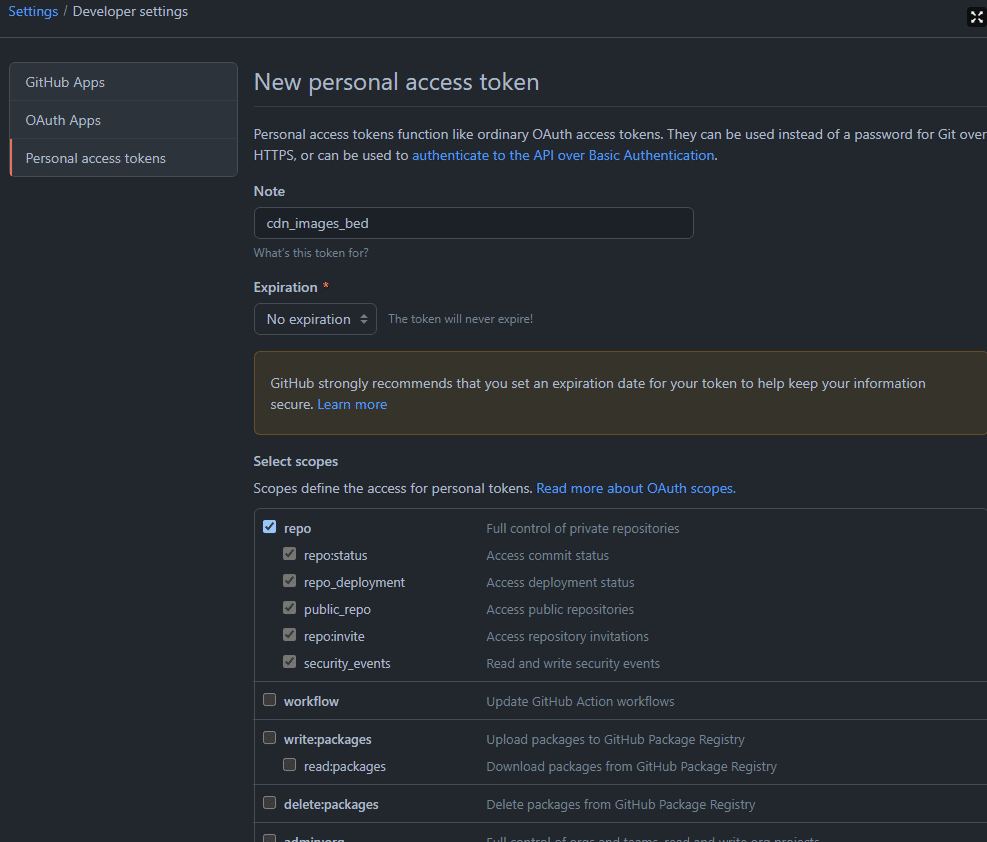The image size is (987, 842).
Task: Toggle the public_repo checkbox
Action: click(290, 608)
